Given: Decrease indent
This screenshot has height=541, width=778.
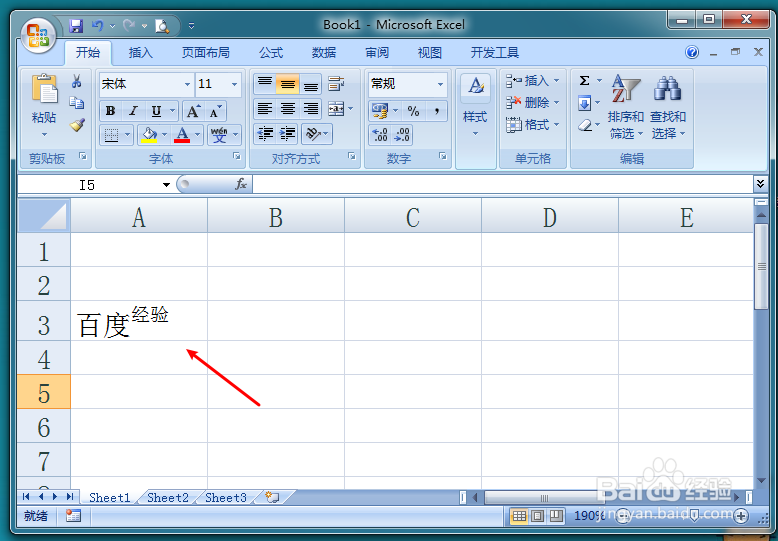Looking at the screenshot, I should click(265, 134).
